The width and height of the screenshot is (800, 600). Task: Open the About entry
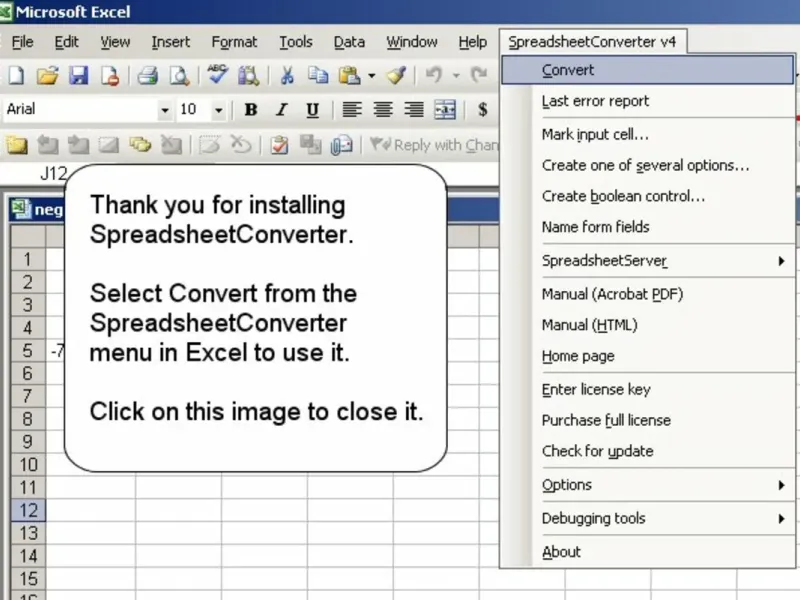coord(647,552)
